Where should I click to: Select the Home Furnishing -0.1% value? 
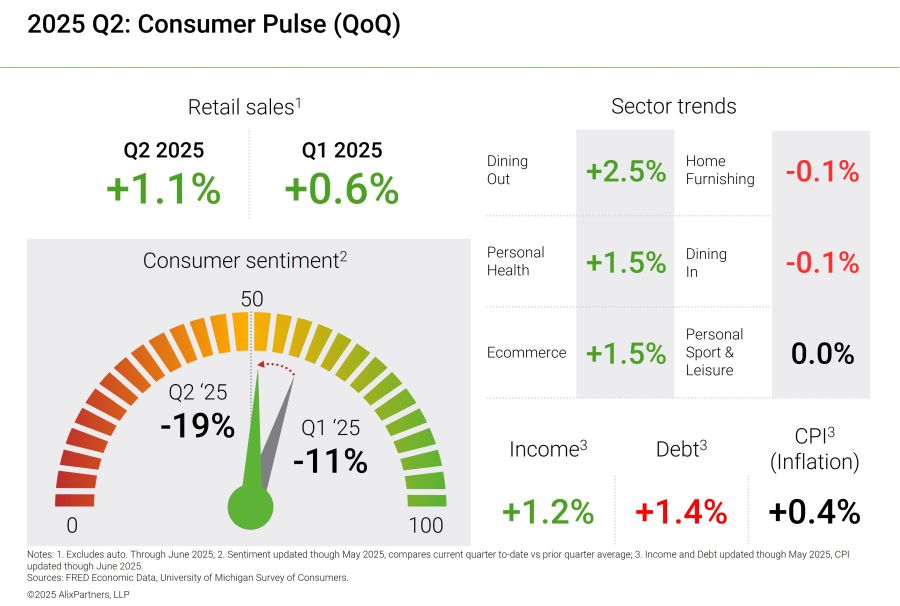[x=822, y=171]
